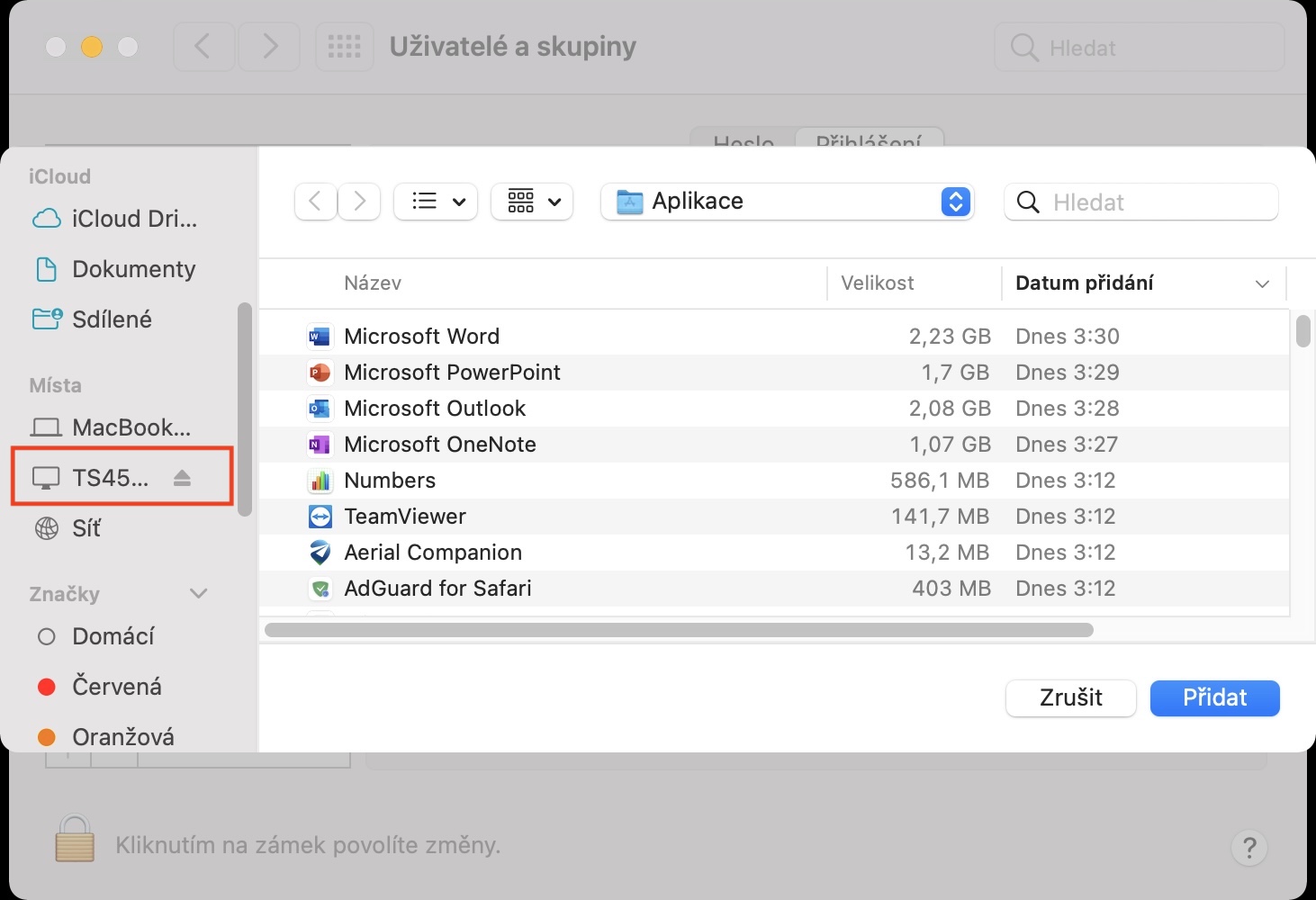Click the lock icon to allow changes
Image resolution: width=1316 pixels, height=900 pixels.
(x=75, y=839)
